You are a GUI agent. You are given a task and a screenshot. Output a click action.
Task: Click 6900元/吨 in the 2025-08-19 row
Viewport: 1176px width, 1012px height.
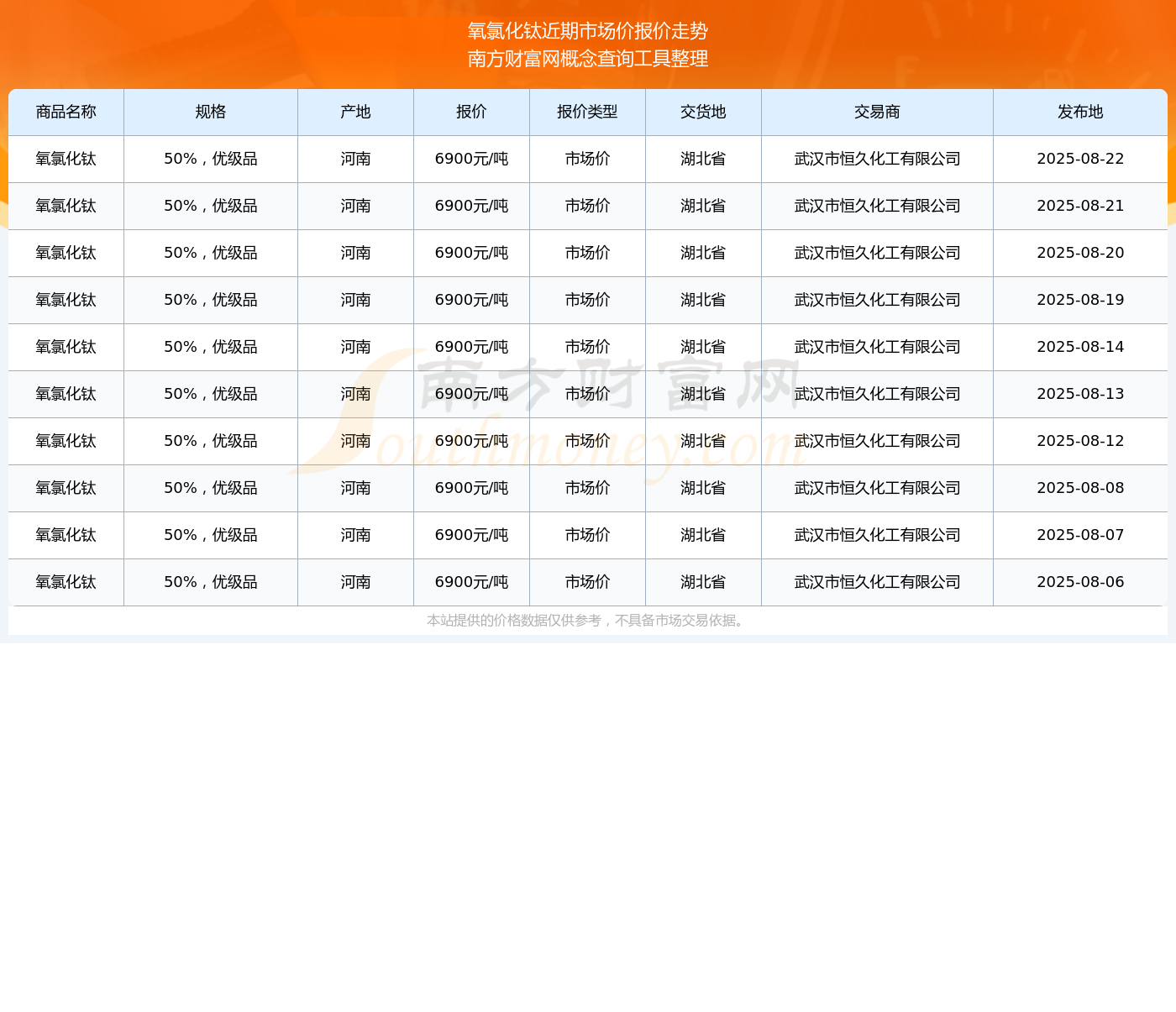[x=471, y=300]
